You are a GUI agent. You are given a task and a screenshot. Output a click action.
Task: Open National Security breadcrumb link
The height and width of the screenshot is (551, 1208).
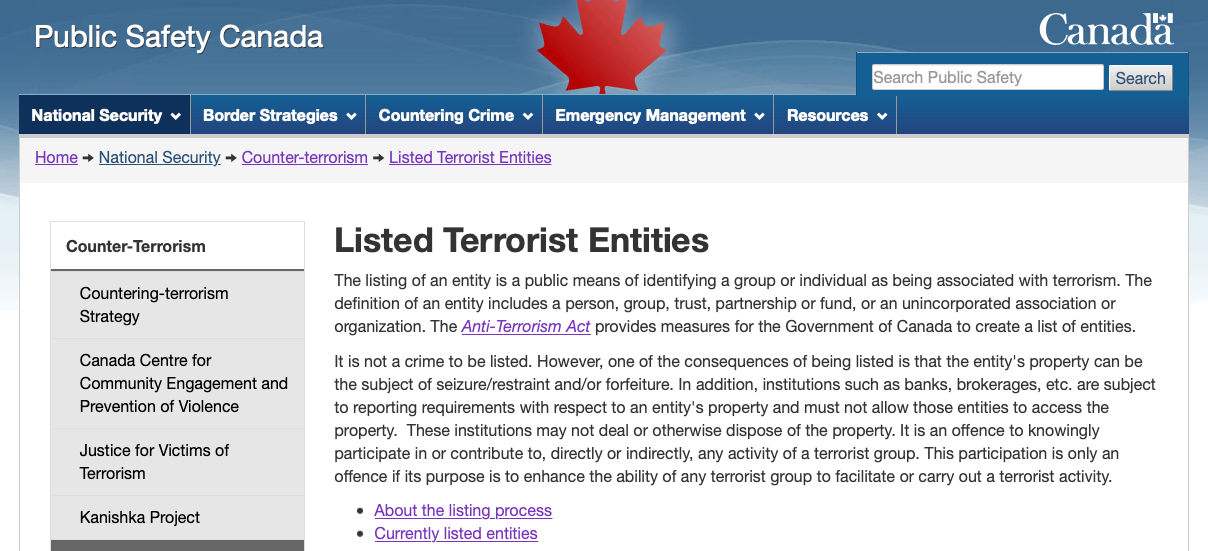click(x=159, y=157)
